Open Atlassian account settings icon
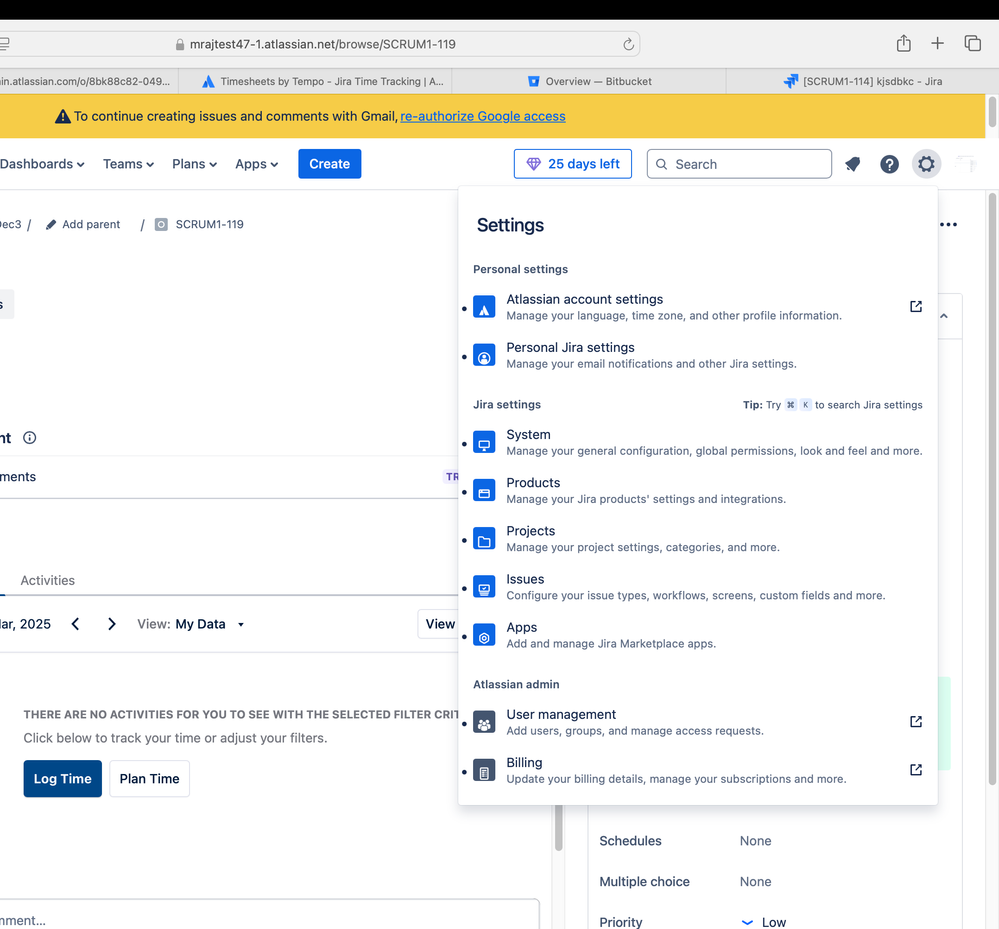999x929 pixels. 484,306
